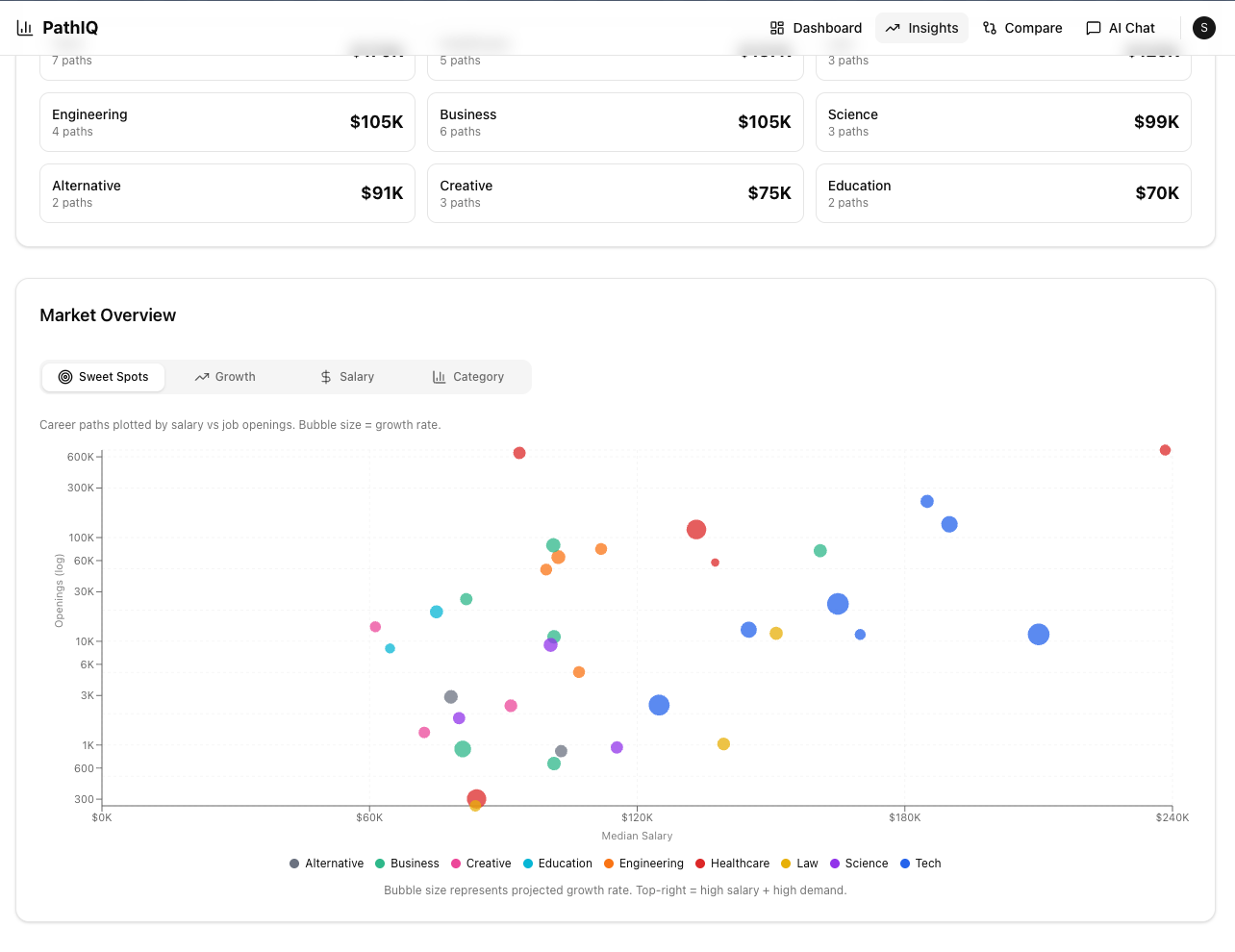The height and width of the screenshot is (952, 1235).
Task: Click the Law legend color dot
Action: (786, 864)
